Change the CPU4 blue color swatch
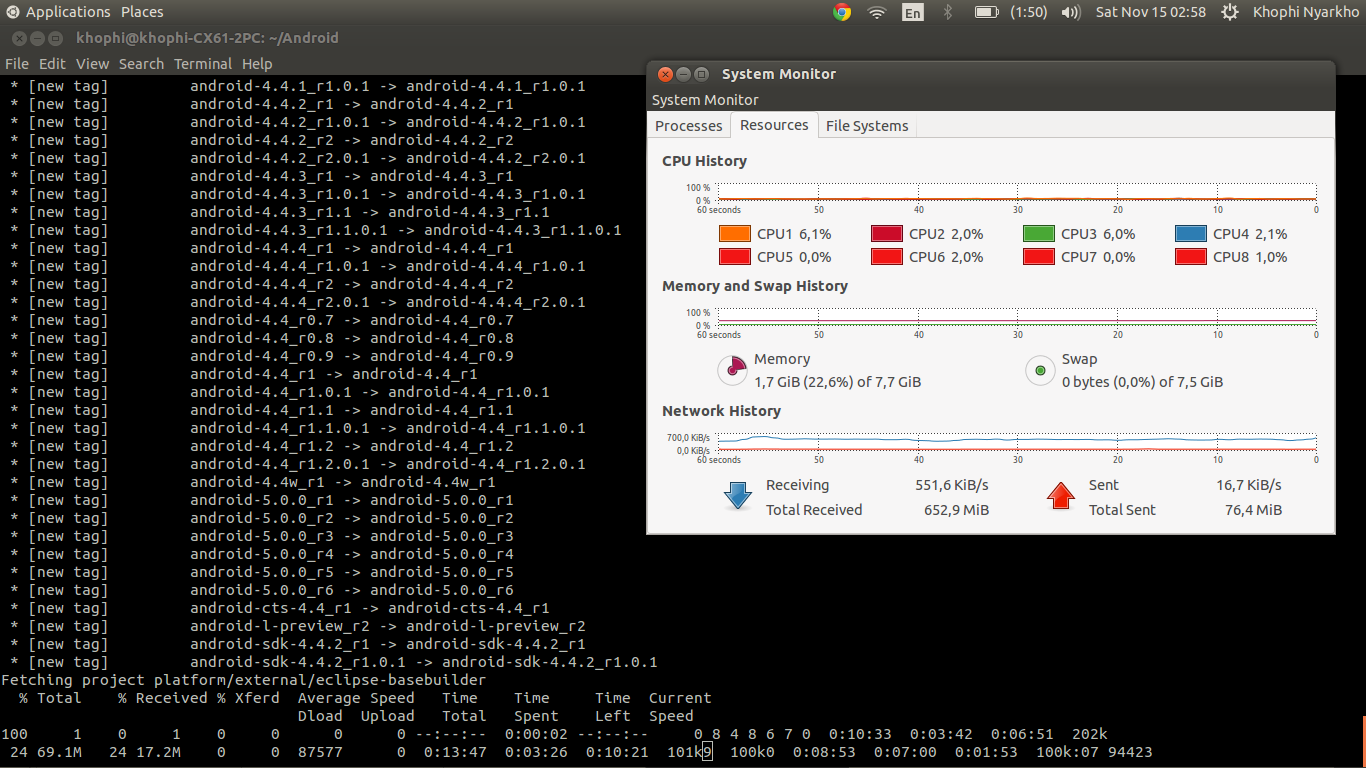The height and width of the screenshot is (768, 1366). (x=1190, y=234)
